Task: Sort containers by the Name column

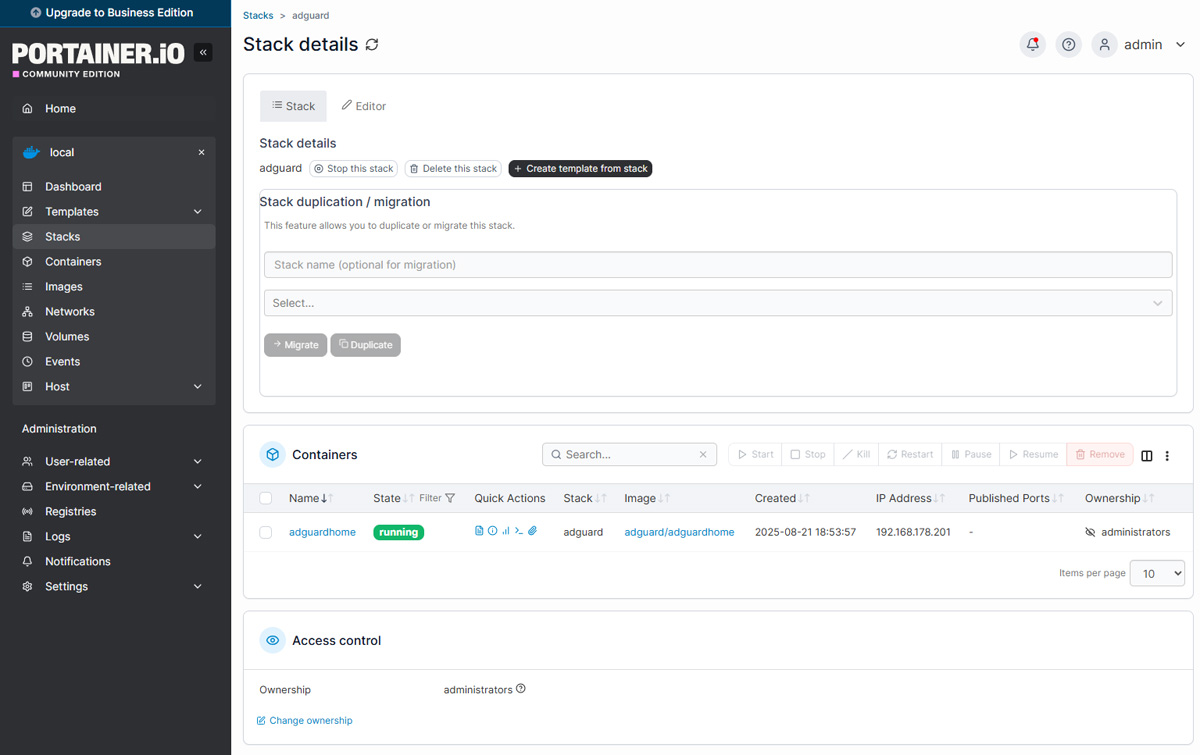Action: point(310,498)
